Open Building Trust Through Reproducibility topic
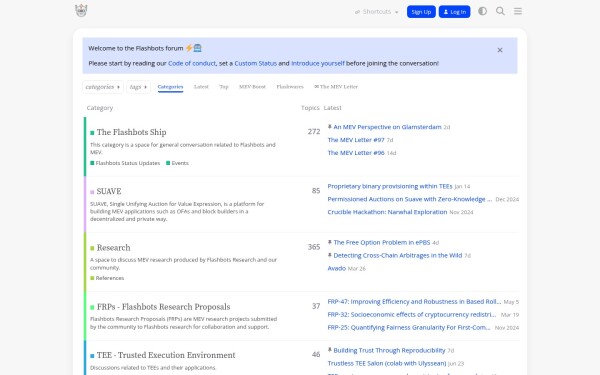This screenshot has height=375, width=600. pos(389,351)
